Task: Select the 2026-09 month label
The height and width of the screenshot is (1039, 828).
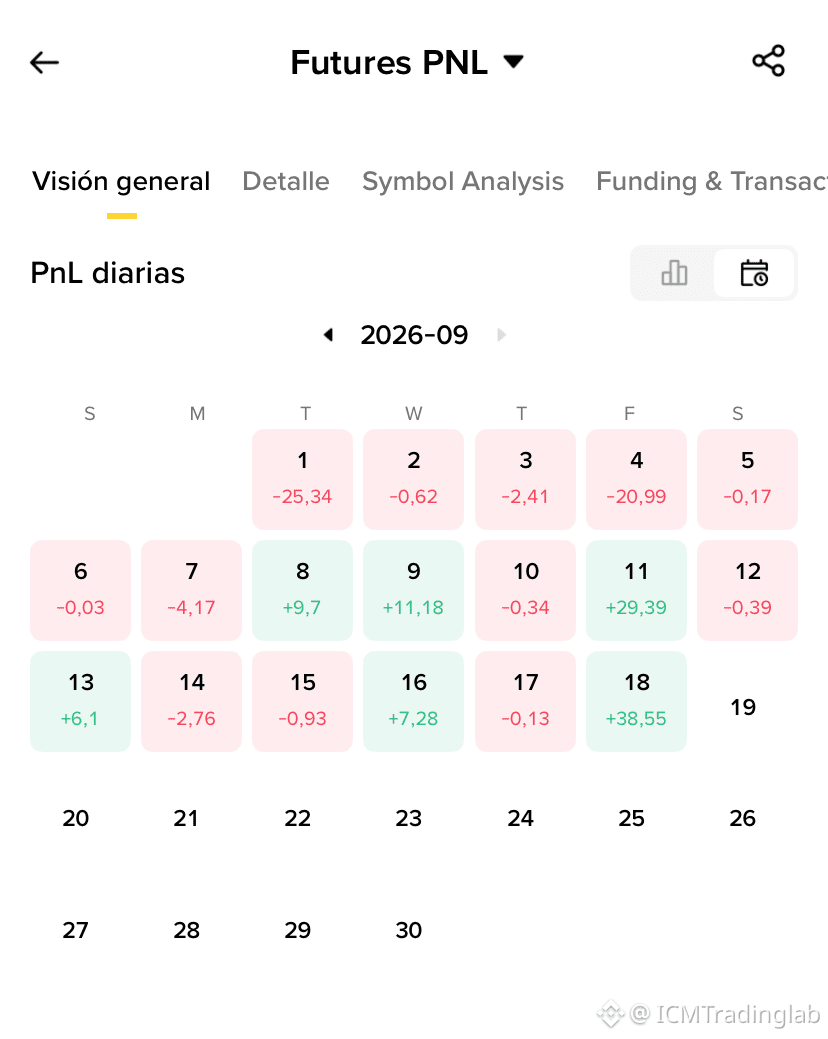Action: click(x=414, y=335)
